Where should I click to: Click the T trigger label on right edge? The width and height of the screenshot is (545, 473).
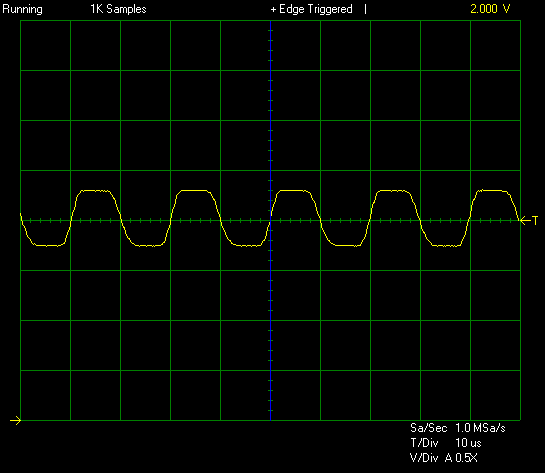(535, 220)
